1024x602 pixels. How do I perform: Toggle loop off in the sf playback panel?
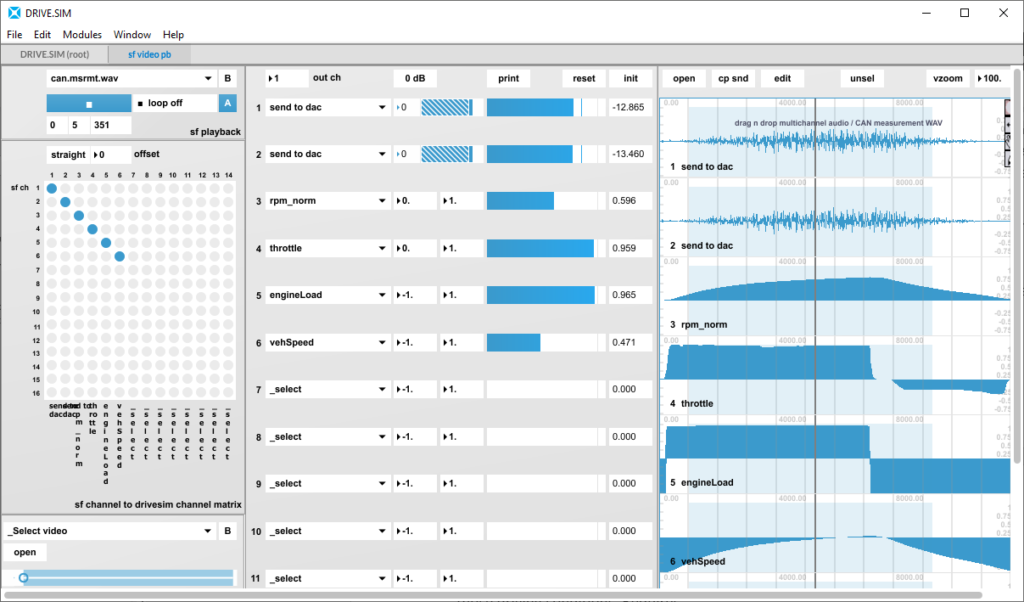[176, 102]
